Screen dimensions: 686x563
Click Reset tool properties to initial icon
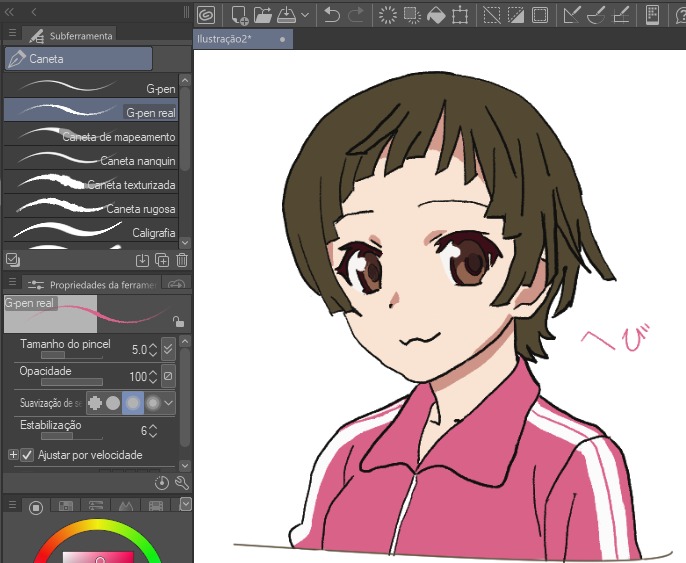pyautogui.click(x=162, y=483)
